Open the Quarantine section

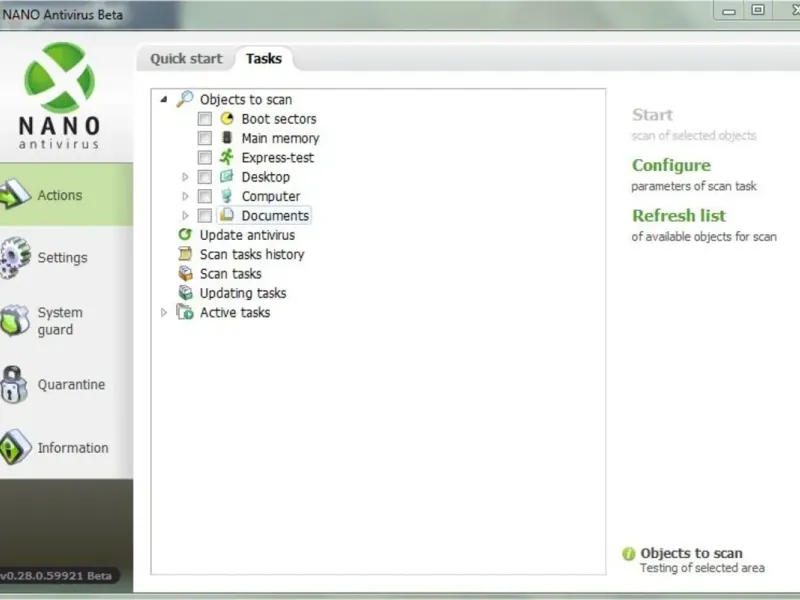pyautogui.click(x=66, y=385)
